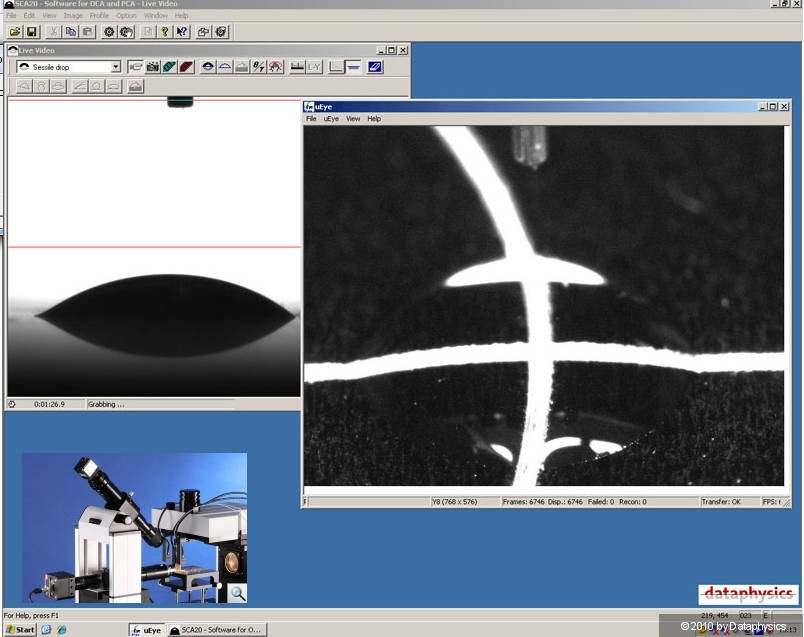The width and height of the screenshot is (804, 637).
Task: Click the yellow question mark help icon
Action: pyautogui.click(x=164, y=32)
